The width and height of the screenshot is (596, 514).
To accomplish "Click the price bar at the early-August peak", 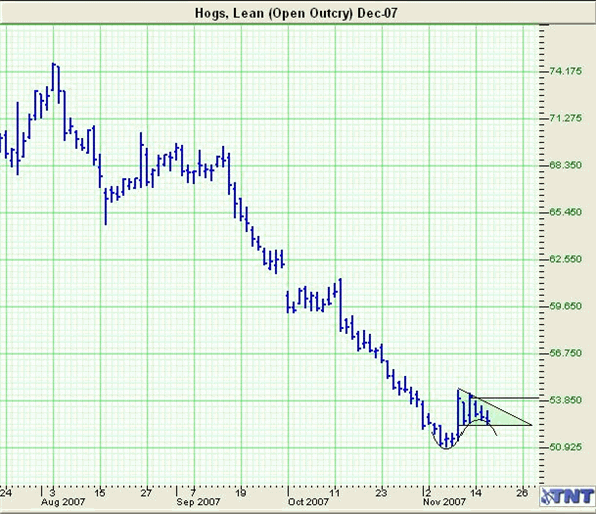I will tap(54, 77).
